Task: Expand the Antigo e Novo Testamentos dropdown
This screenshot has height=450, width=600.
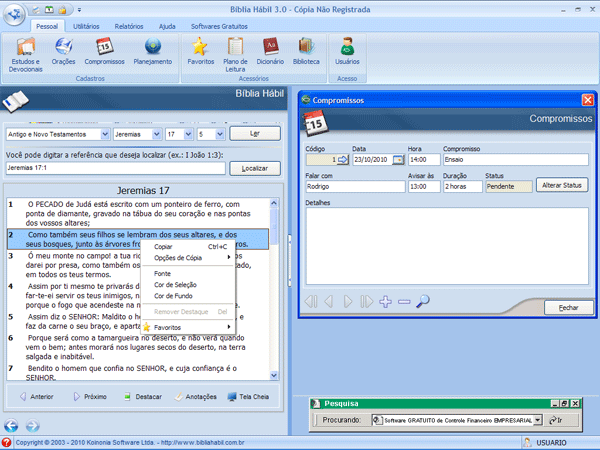Action: [x=104, y=133]
